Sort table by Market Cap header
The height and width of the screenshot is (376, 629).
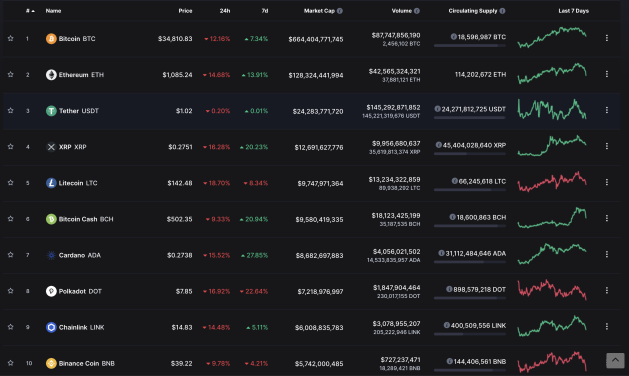[x=319, y=11]
